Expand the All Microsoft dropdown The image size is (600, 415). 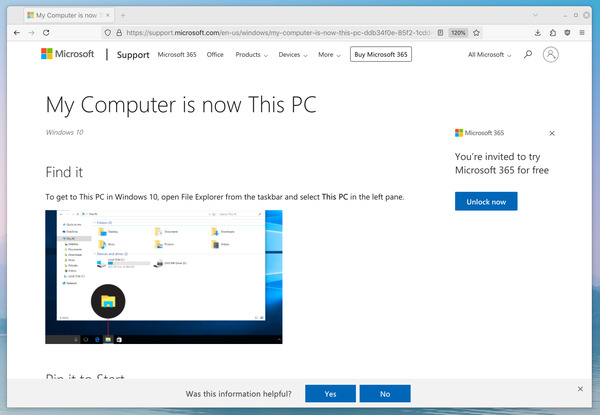pos(489,55)
